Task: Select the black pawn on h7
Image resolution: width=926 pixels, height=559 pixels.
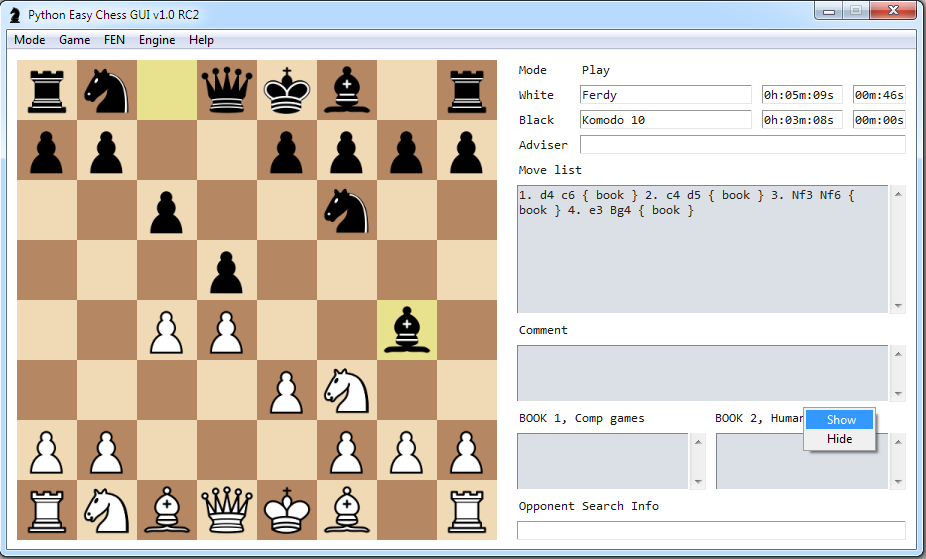Action: pyautogui.click(x=467, y=150)
